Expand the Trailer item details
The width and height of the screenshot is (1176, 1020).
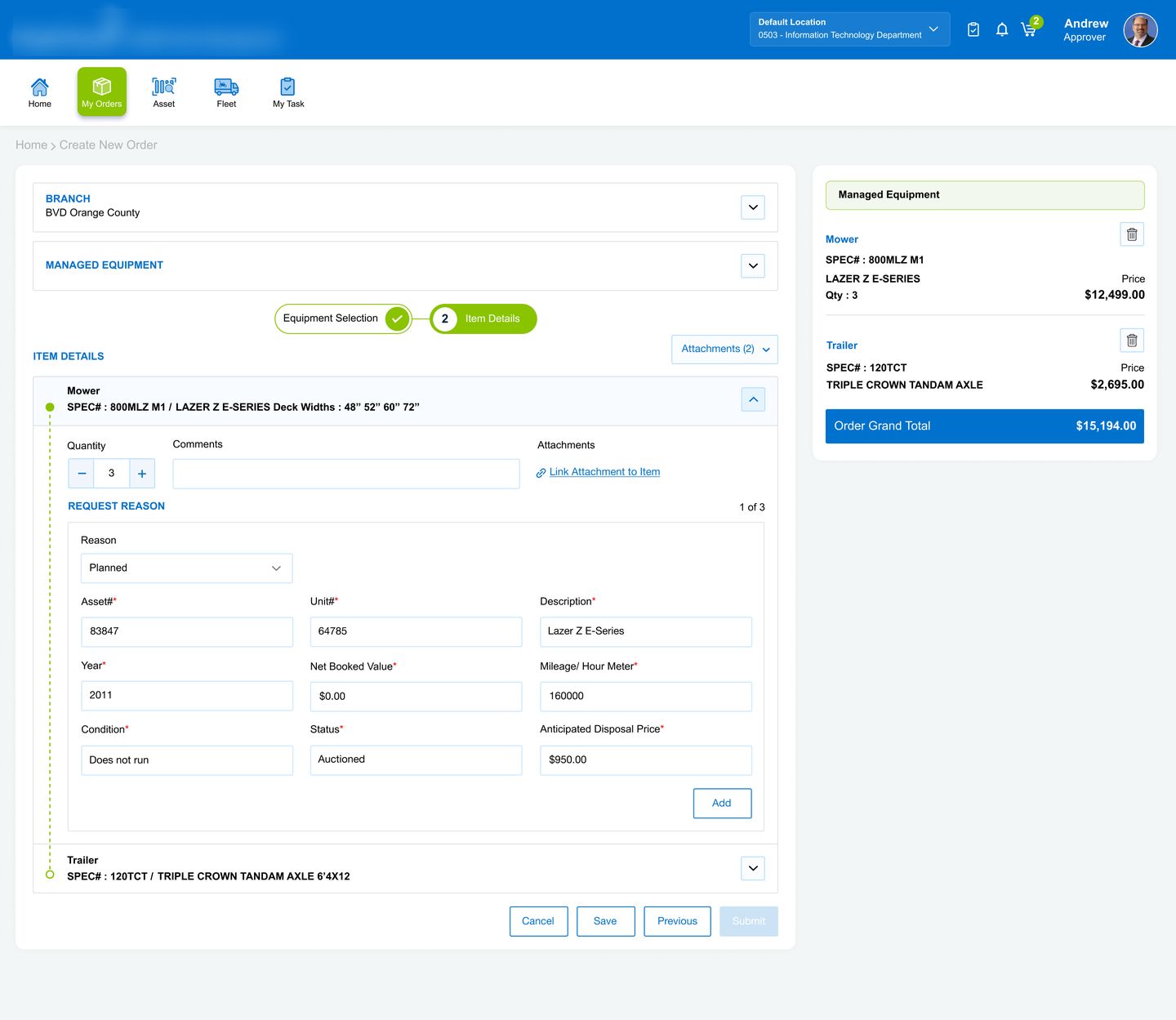(753, 868)
